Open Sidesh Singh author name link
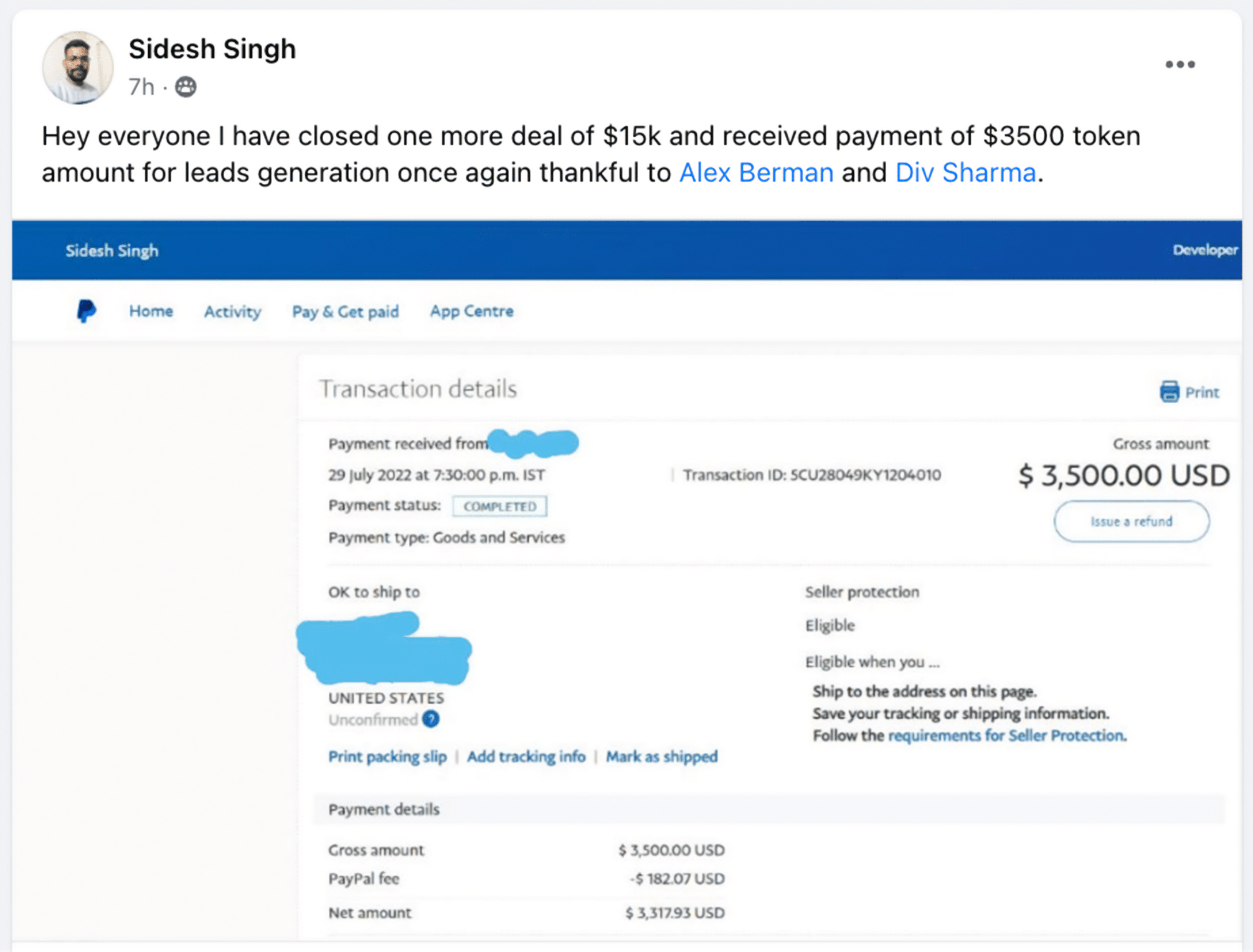The image size is (1253, 952). [x=212, y=49]
